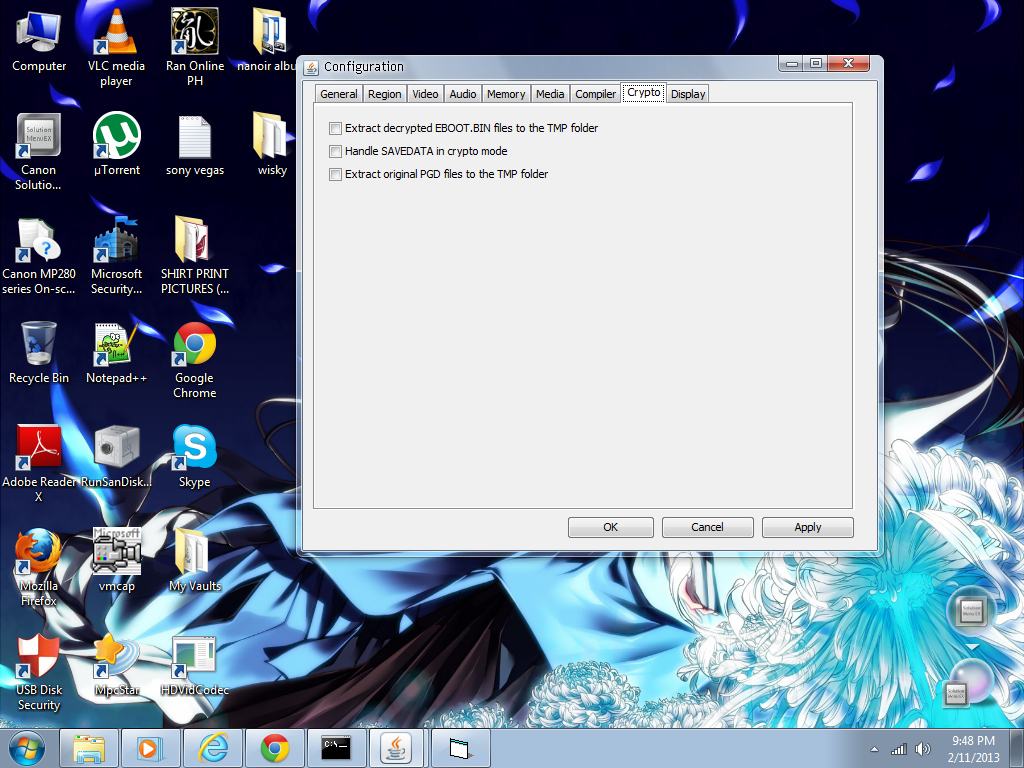Select the Compiler tab
Image resolution: width=1024 pixels, height=768 pixels.
click(595, 94)
